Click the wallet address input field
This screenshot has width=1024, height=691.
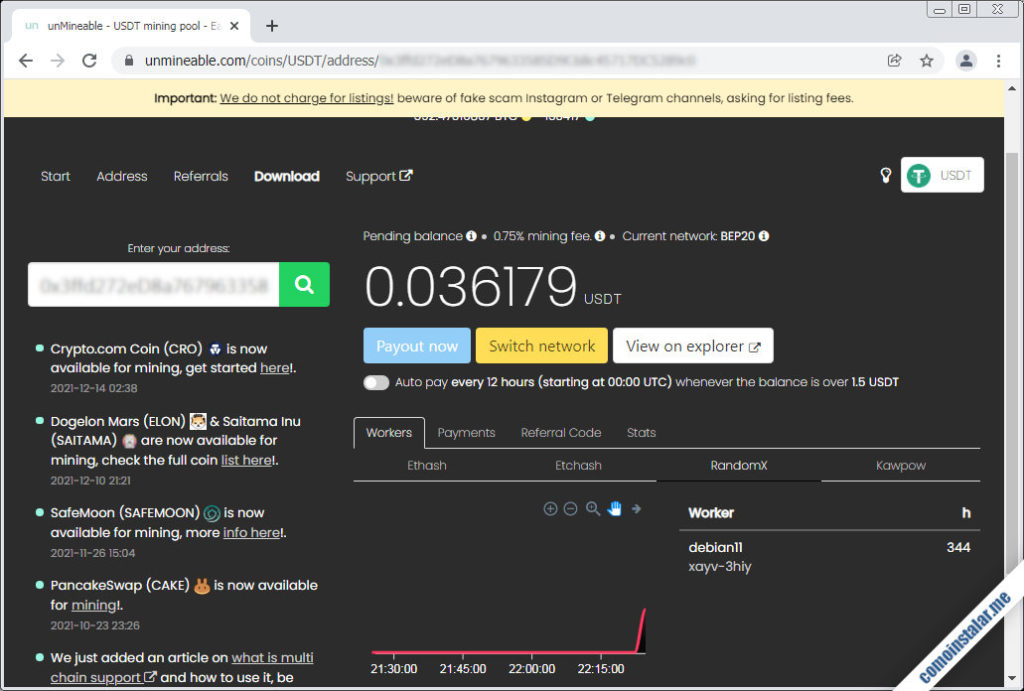(x=153, y=284)
